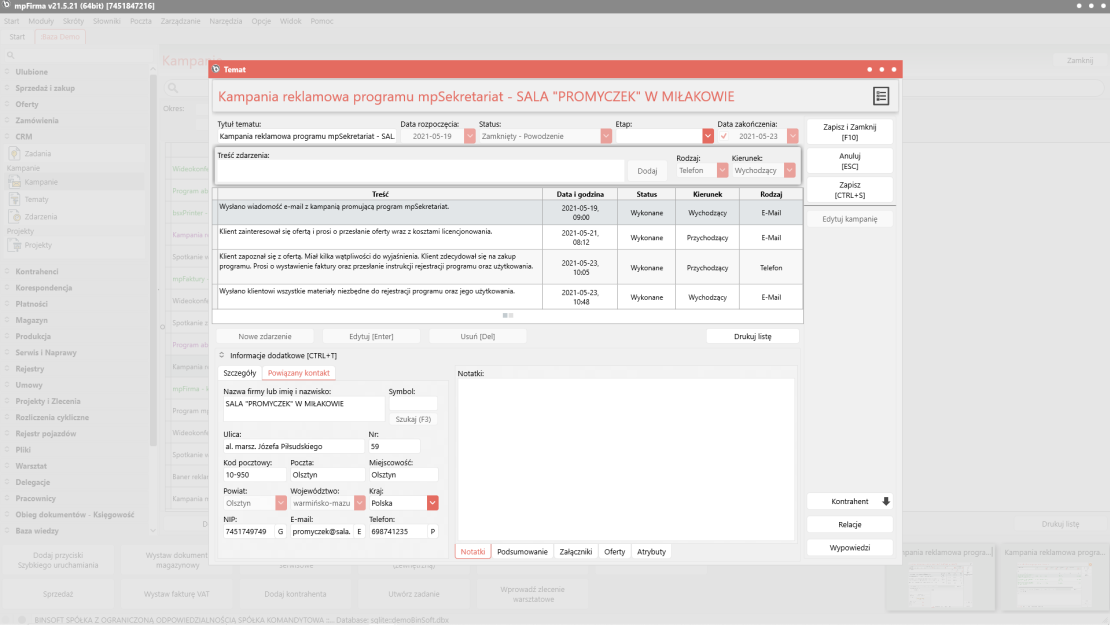Screen dimensions: 1110x625
Task: Open the Status dropdown
Action: tap(606, 136)
